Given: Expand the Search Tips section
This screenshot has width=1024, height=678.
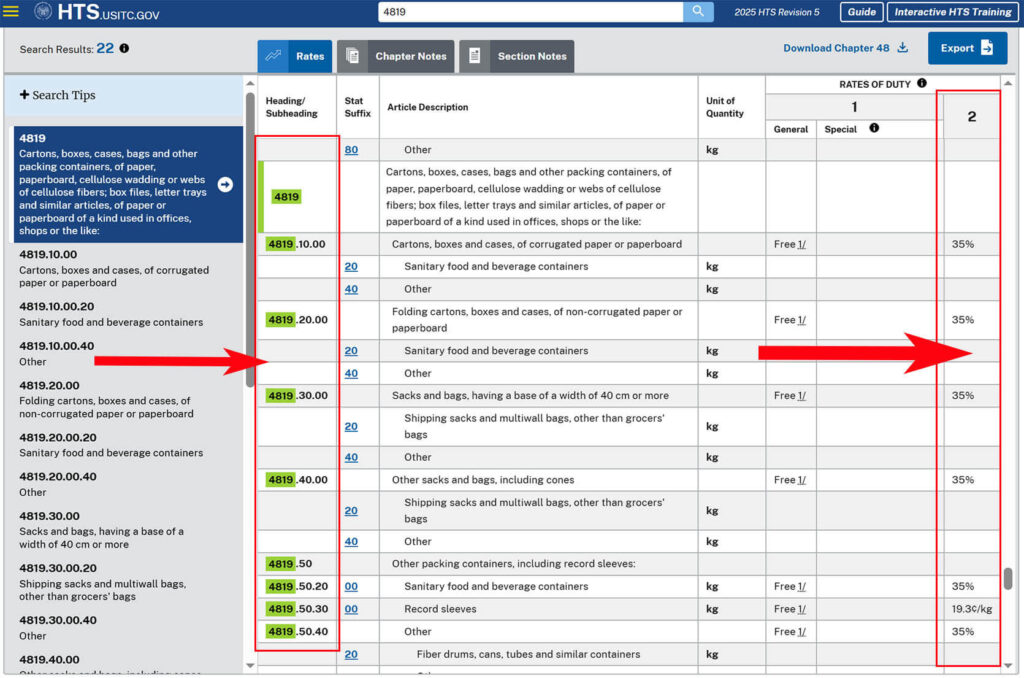Looking at the screenshot, I should click(58, 95).
